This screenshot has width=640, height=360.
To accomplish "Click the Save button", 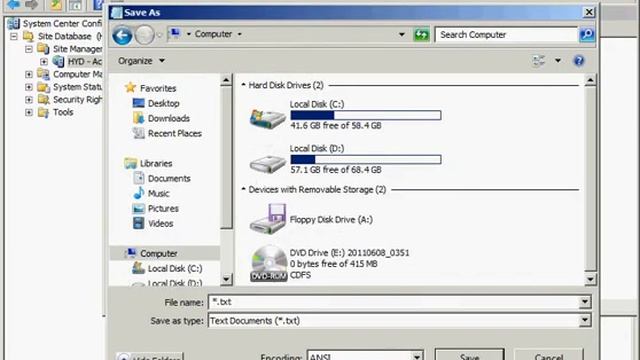I will (469, 354).
